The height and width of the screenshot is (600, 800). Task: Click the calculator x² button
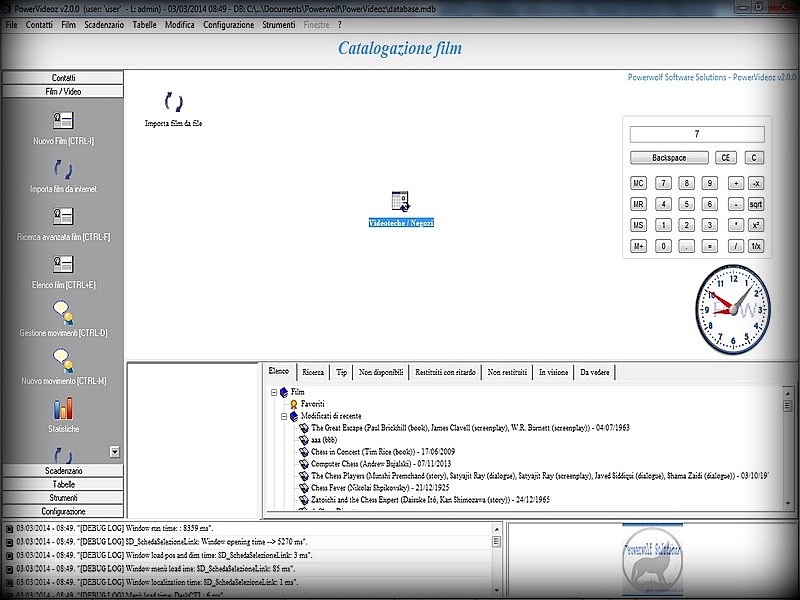click(756, 225)
